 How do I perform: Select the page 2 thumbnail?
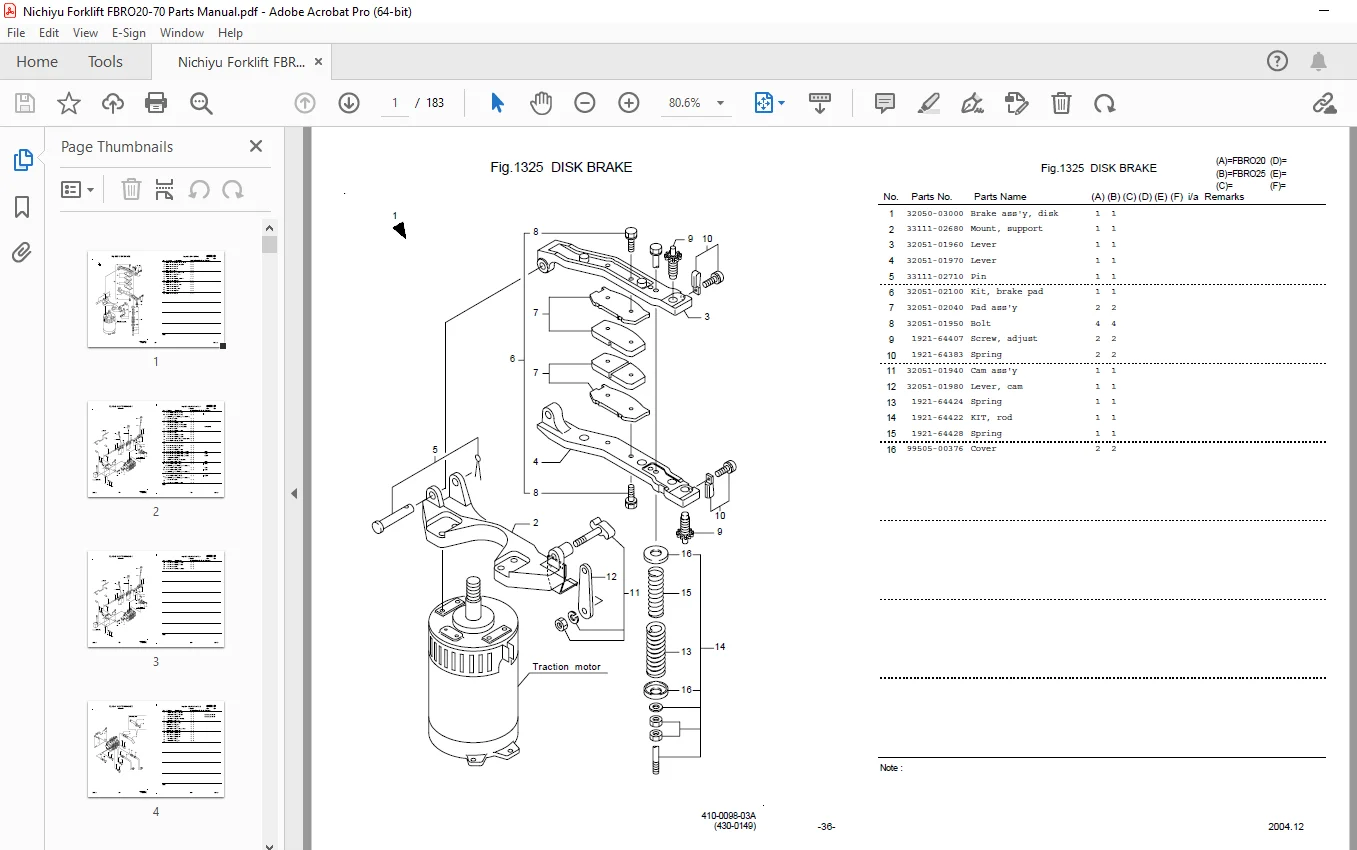click(x=156, y=449)
